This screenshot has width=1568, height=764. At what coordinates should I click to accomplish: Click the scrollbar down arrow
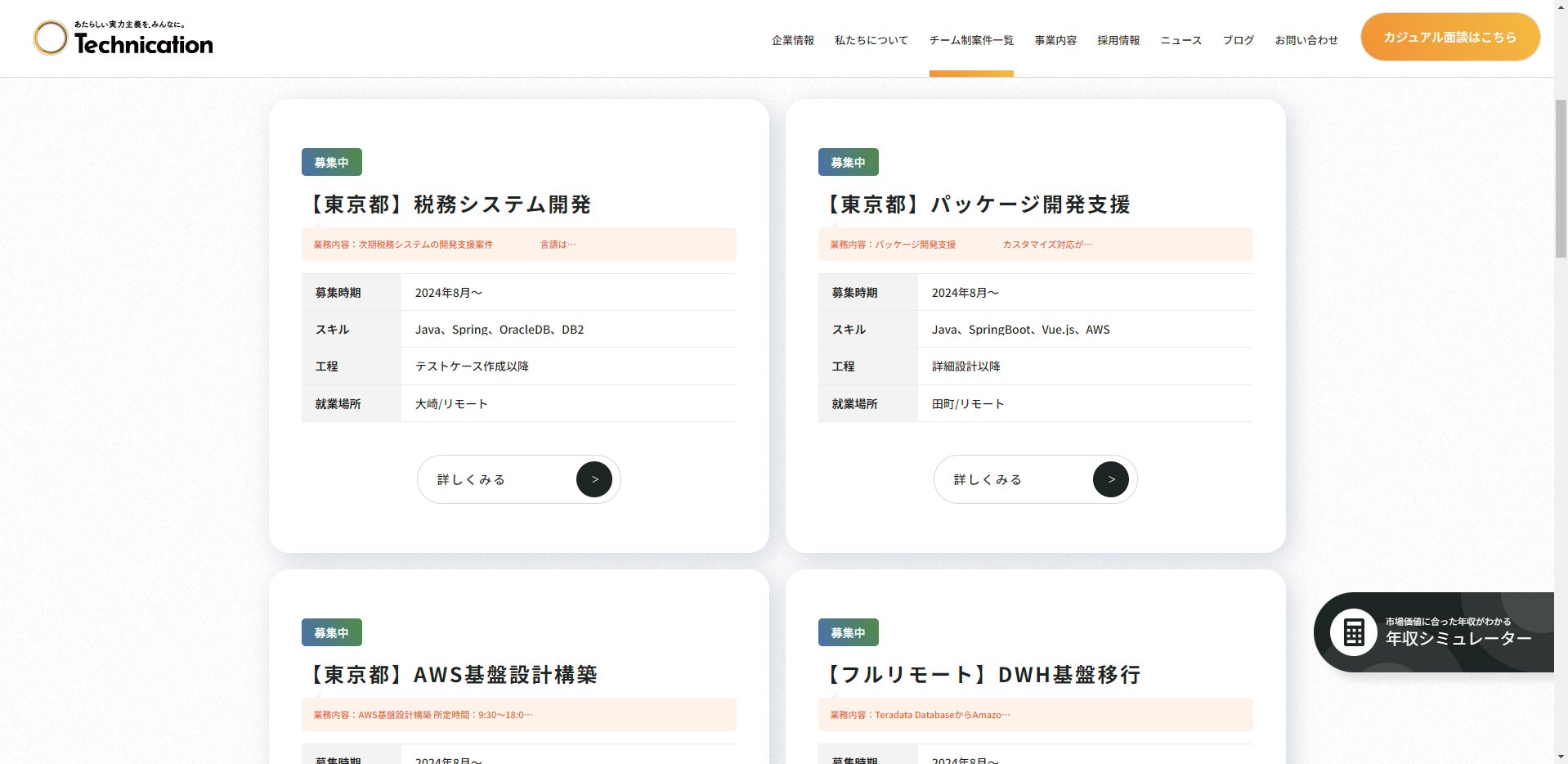tap(1561, 757)
